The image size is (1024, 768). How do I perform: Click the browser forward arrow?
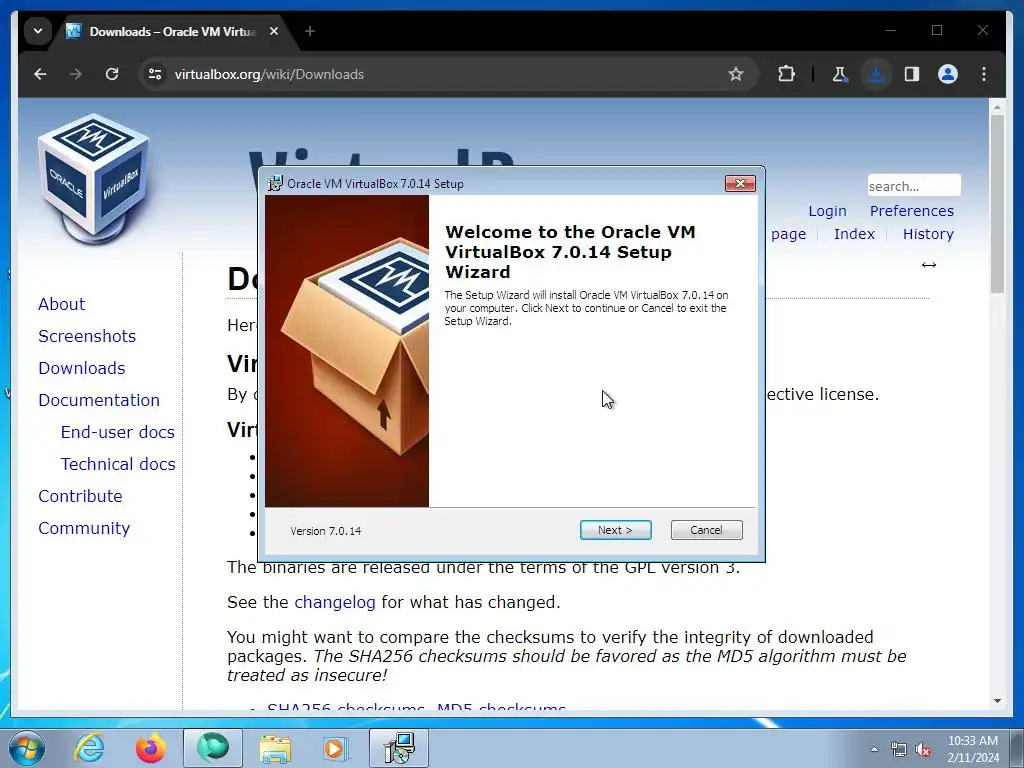76,74
